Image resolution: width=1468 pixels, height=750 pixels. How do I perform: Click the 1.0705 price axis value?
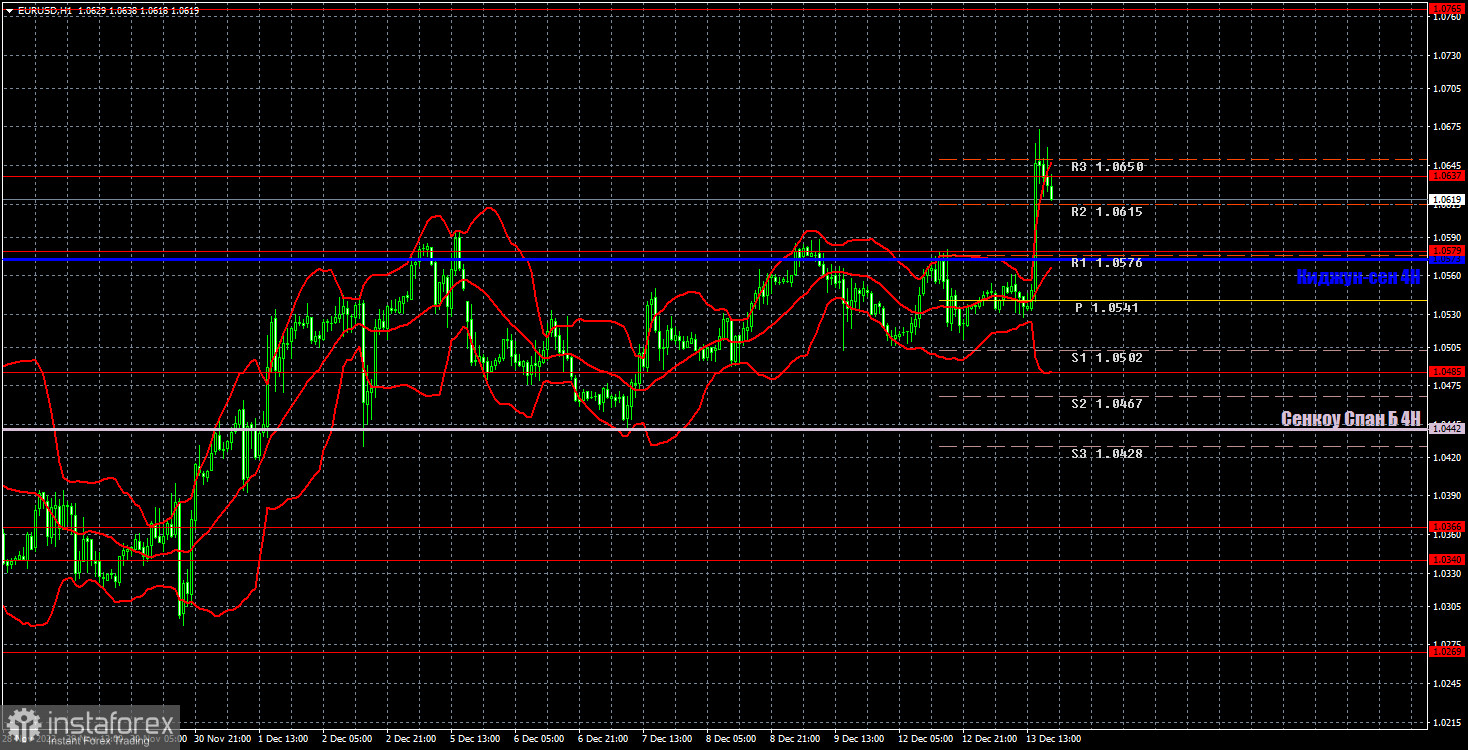(1446, 88)
